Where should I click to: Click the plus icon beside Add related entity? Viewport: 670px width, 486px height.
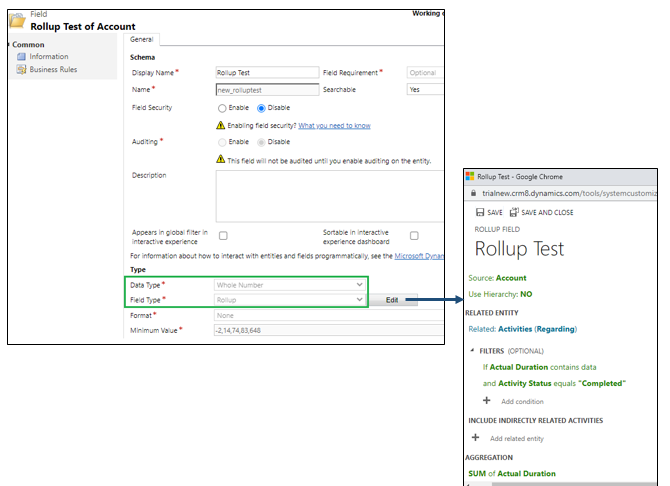tap(475, 437)
